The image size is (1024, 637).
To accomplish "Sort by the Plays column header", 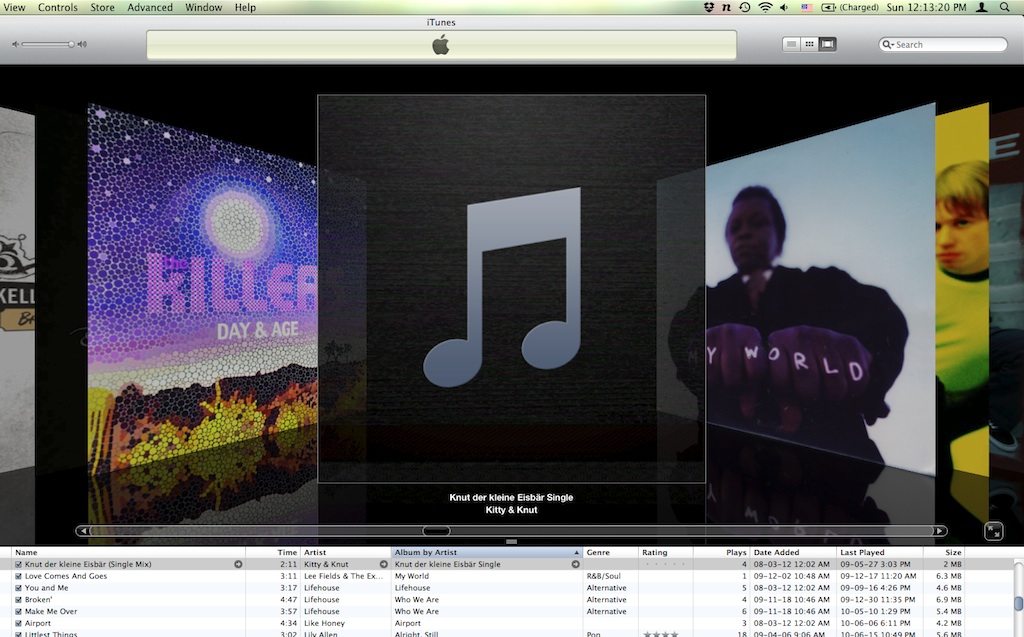I will click(722, 553).
